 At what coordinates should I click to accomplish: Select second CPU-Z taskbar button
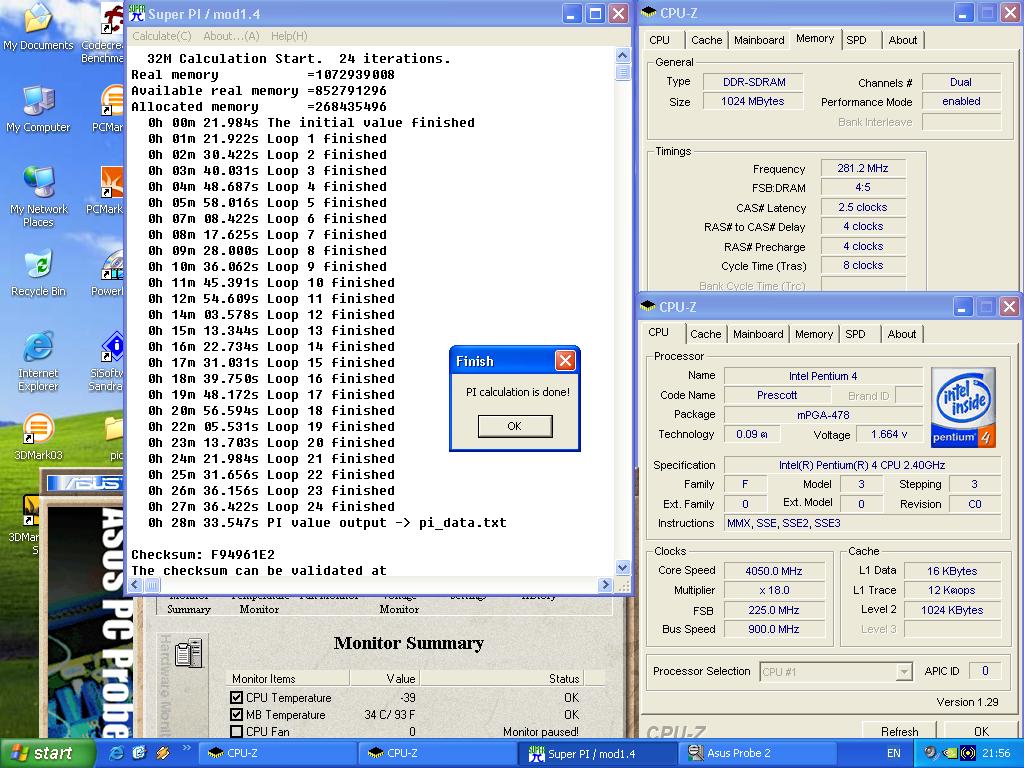tap(438, 753)
